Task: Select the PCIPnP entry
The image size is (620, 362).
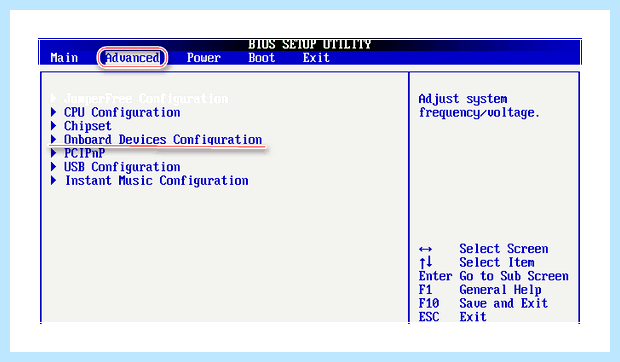Action: [85, 153]
